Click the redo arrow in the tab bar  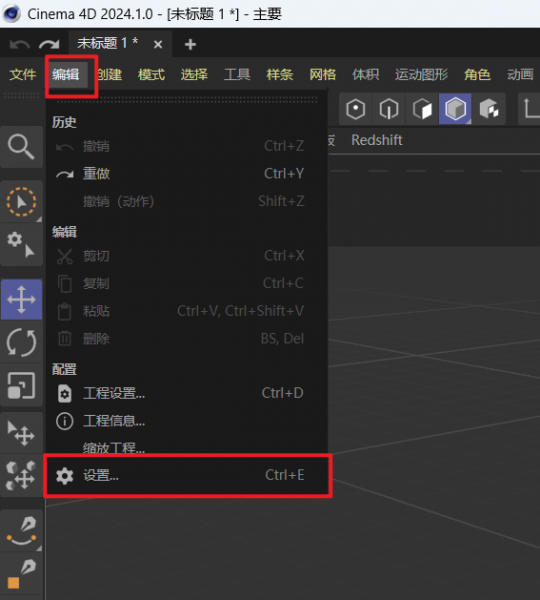pos(49,44)
